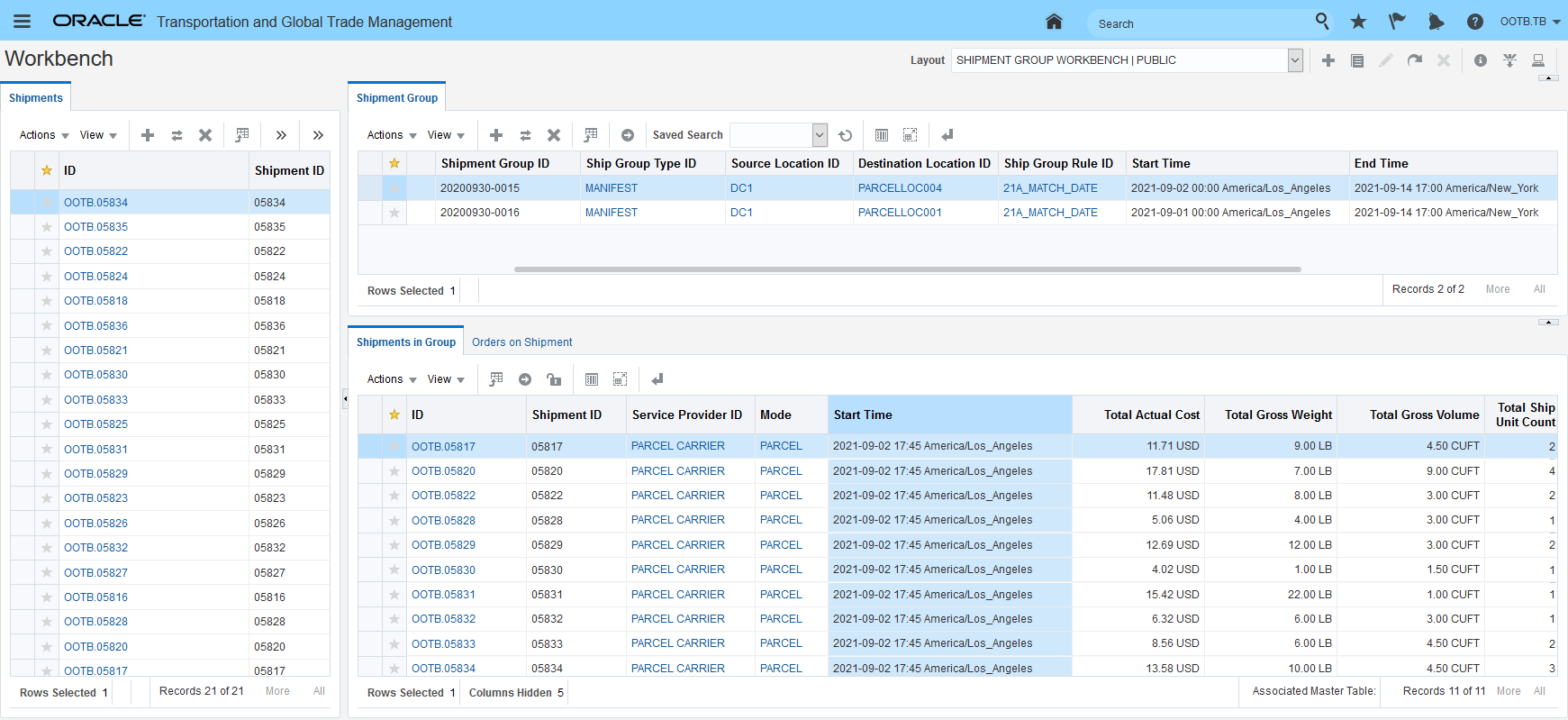Viewport: 1568px width, 720px height.
Task: Refresh the Saved Search results
Action: [845, 135]
